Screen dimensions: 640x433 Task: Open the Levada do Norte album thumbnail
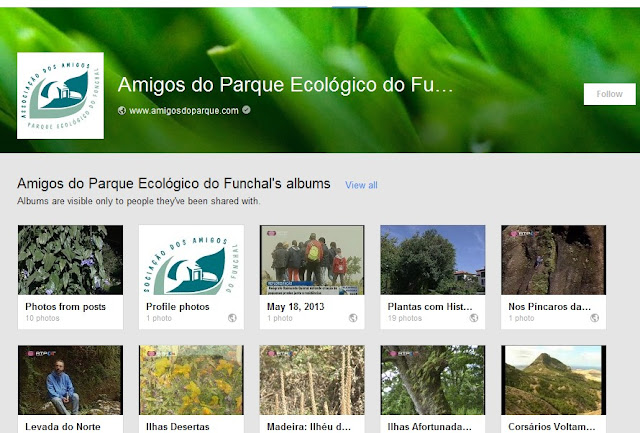70,380
